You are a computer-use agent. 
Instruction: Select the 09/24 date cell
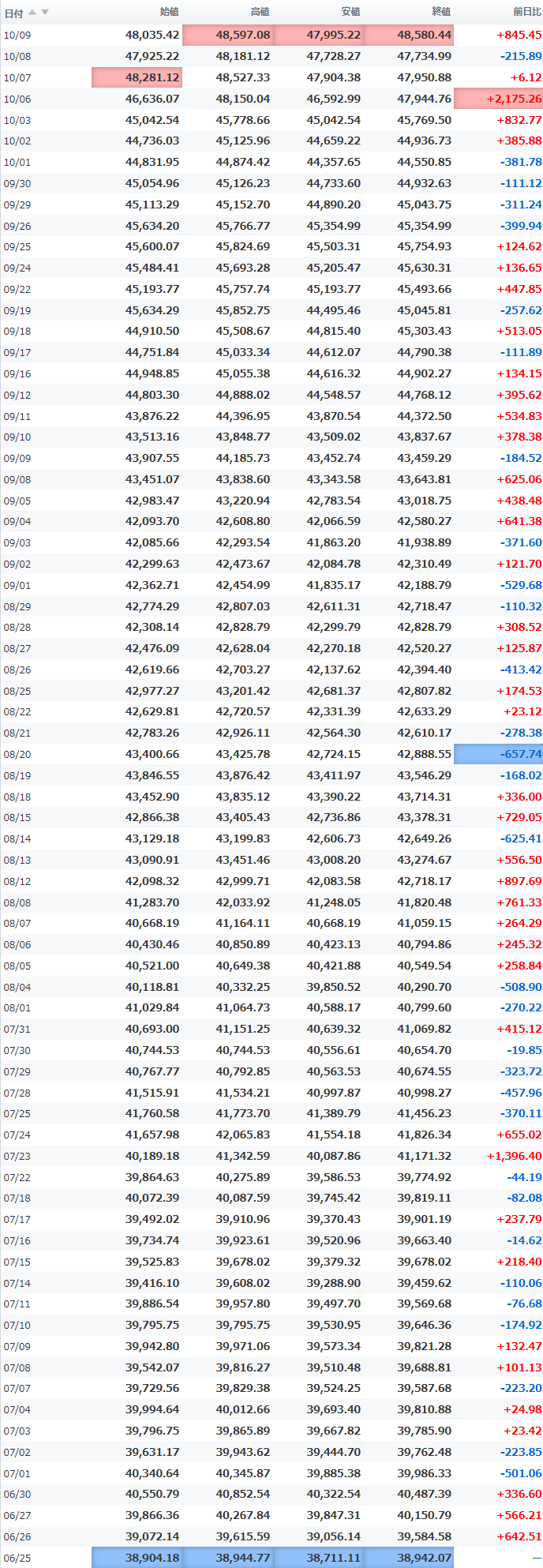(17, 268)
